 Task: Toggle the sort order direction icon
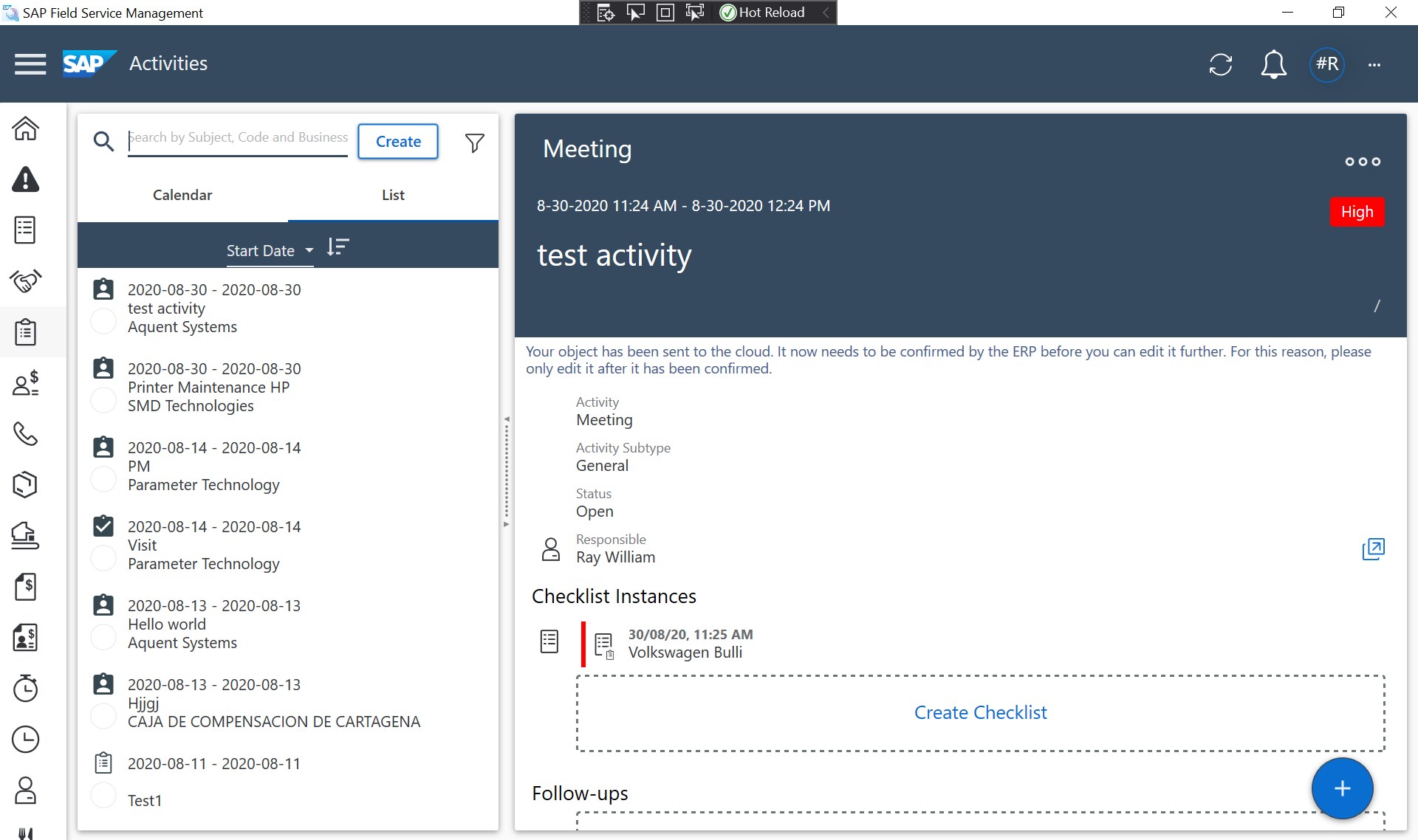point(338,247)
